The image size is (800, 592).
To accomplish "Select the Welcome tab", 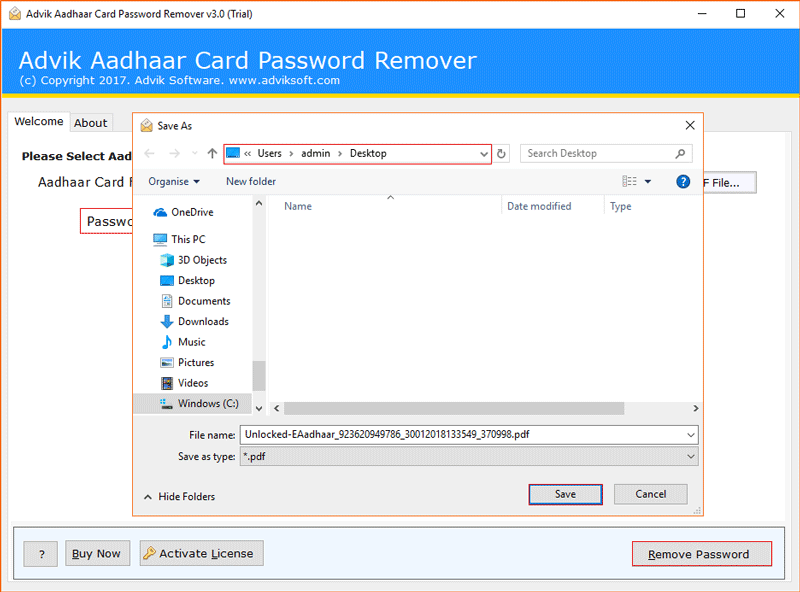I will [39, 121].
